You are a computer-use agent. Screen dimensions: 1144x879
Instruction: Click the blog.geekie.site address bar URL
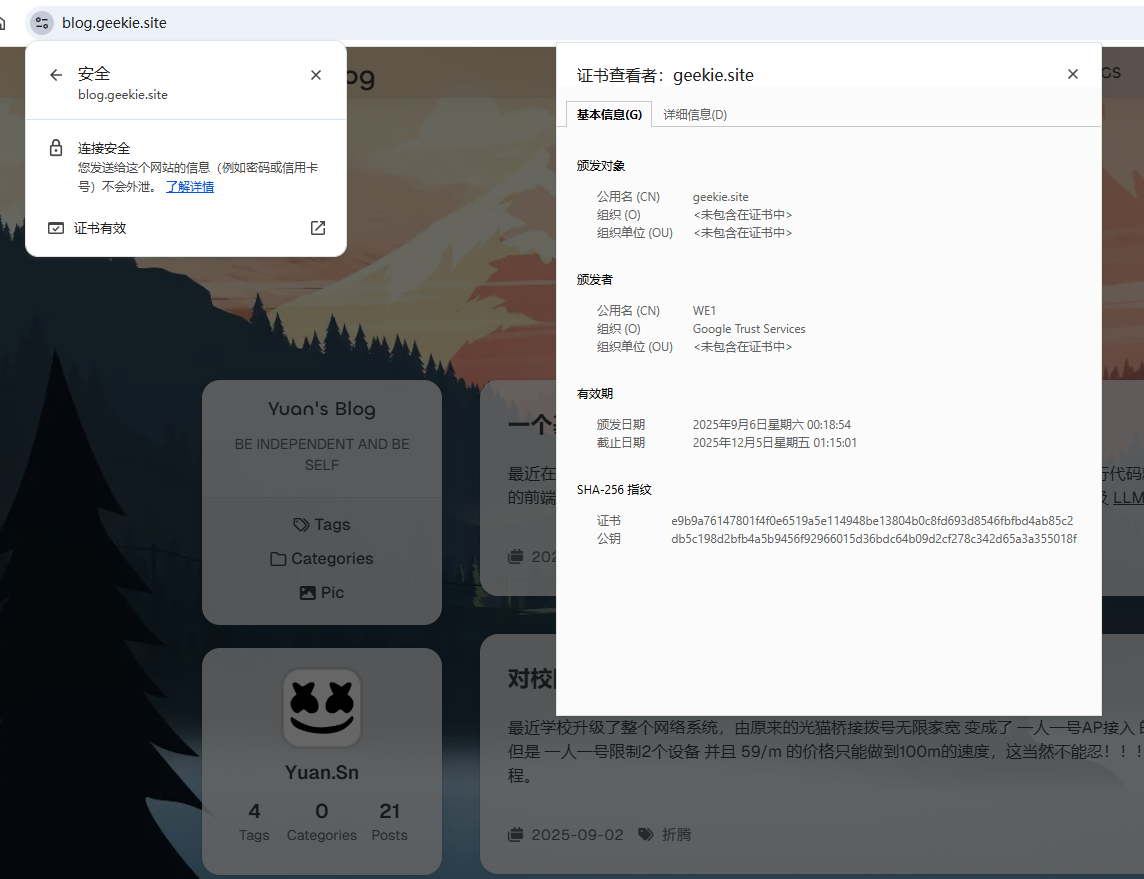click(x=114, y=22)
